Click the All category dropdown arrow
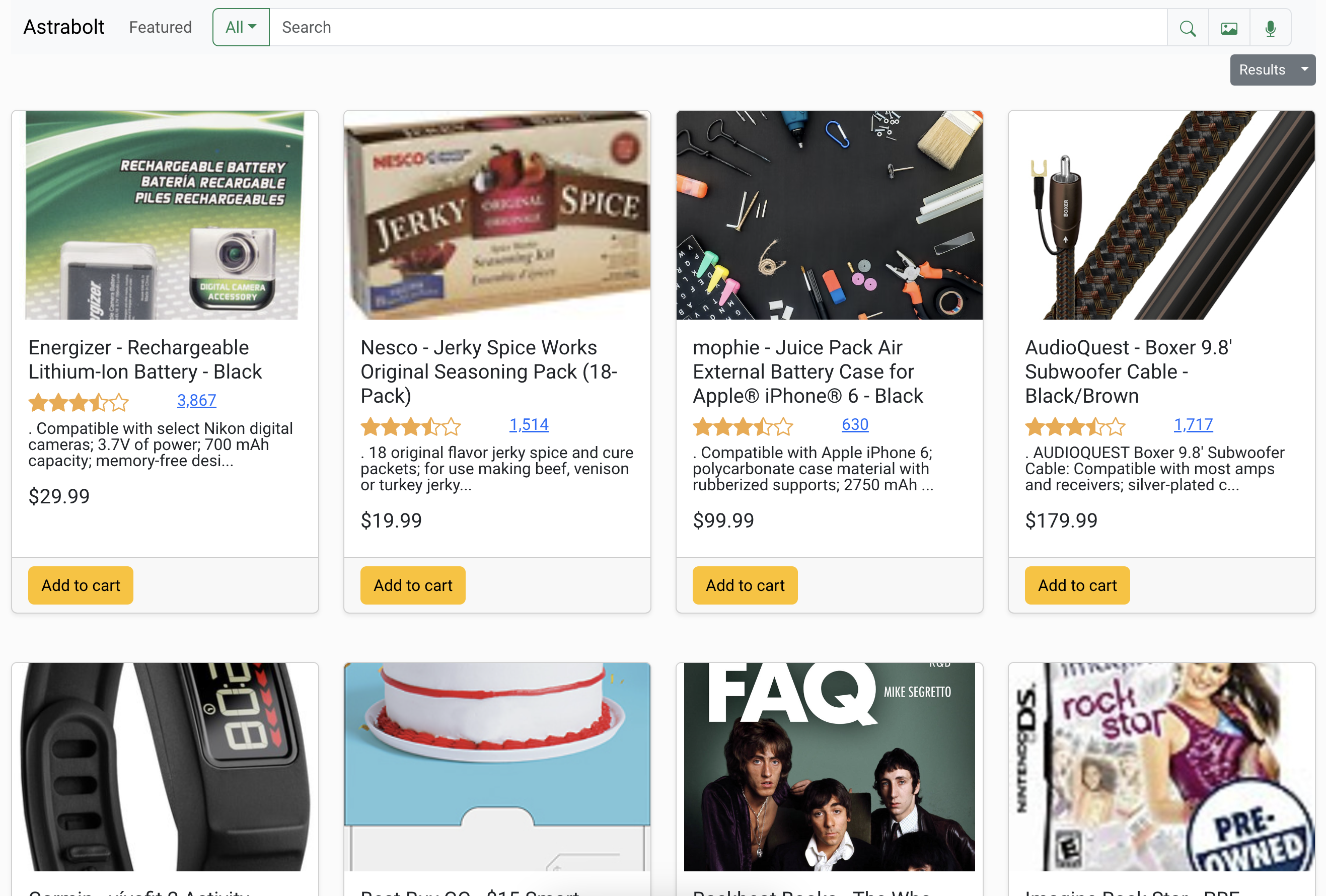 coord(252,27)
